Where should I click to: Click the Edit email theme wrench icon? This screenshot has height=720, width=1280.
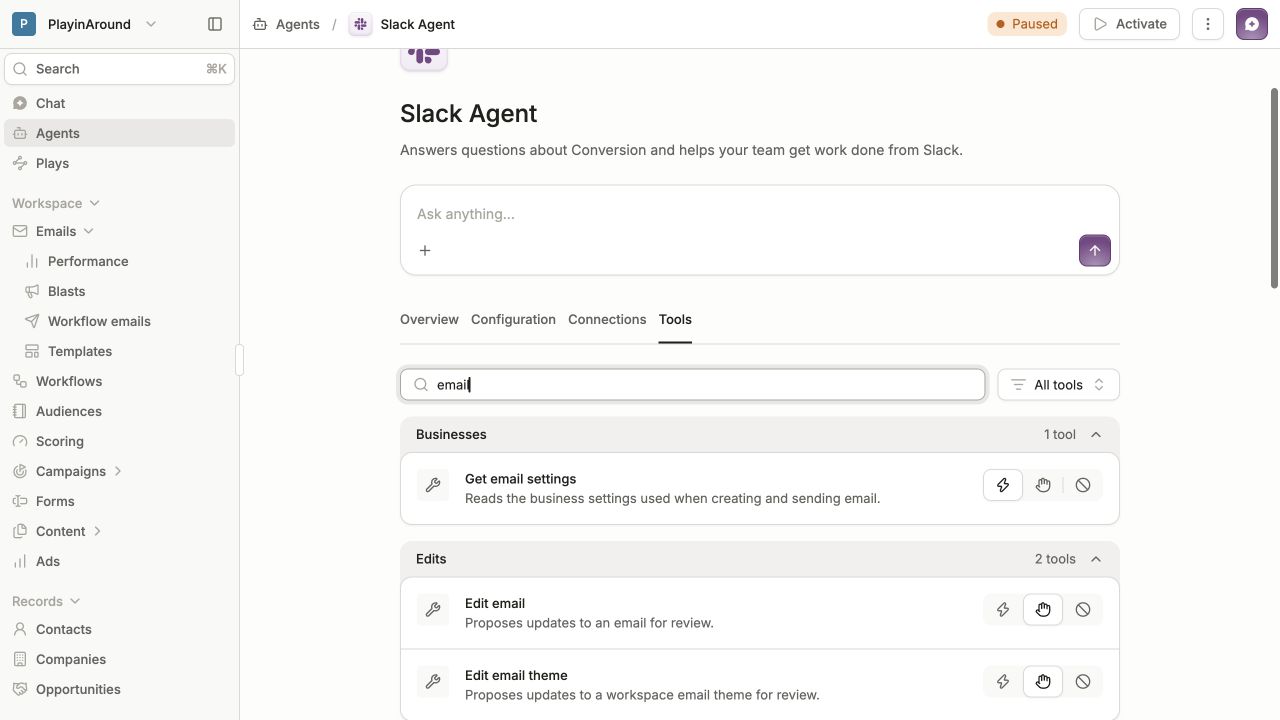(433, 681)
